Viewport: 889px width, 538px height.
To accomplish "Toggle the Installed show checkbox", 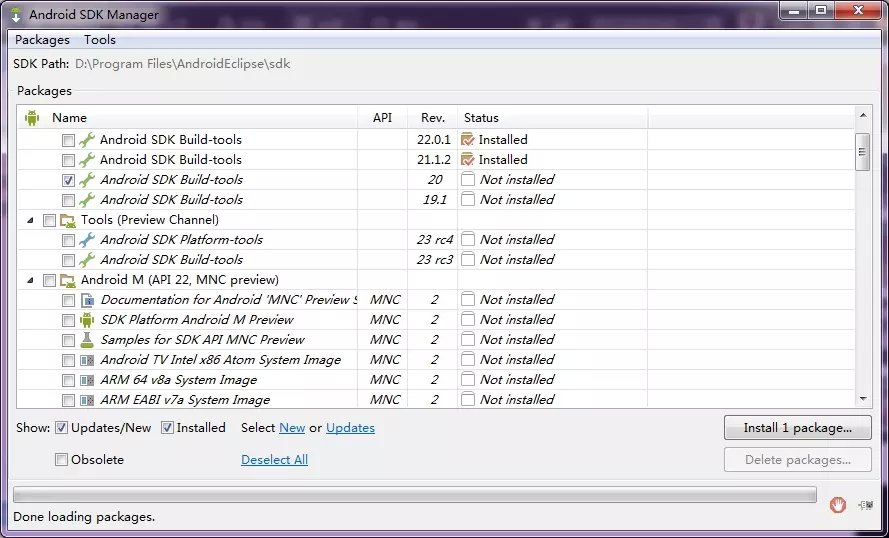I will click(167, 428).
